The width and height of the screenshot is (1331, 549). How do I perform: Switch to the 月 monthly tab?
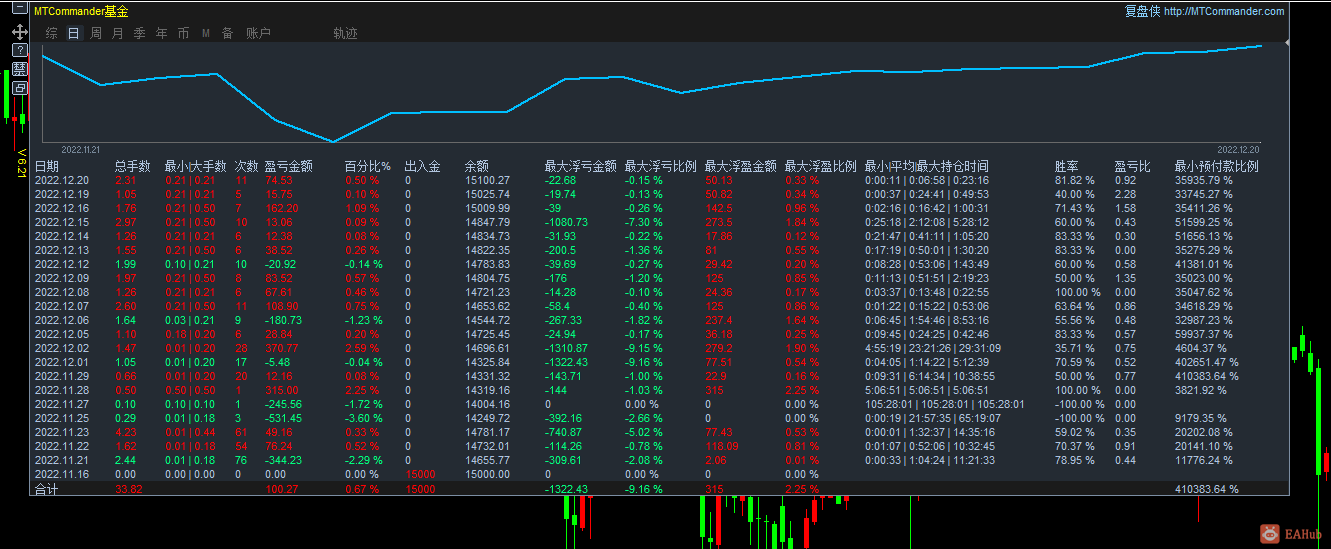(x=118, y=33)
